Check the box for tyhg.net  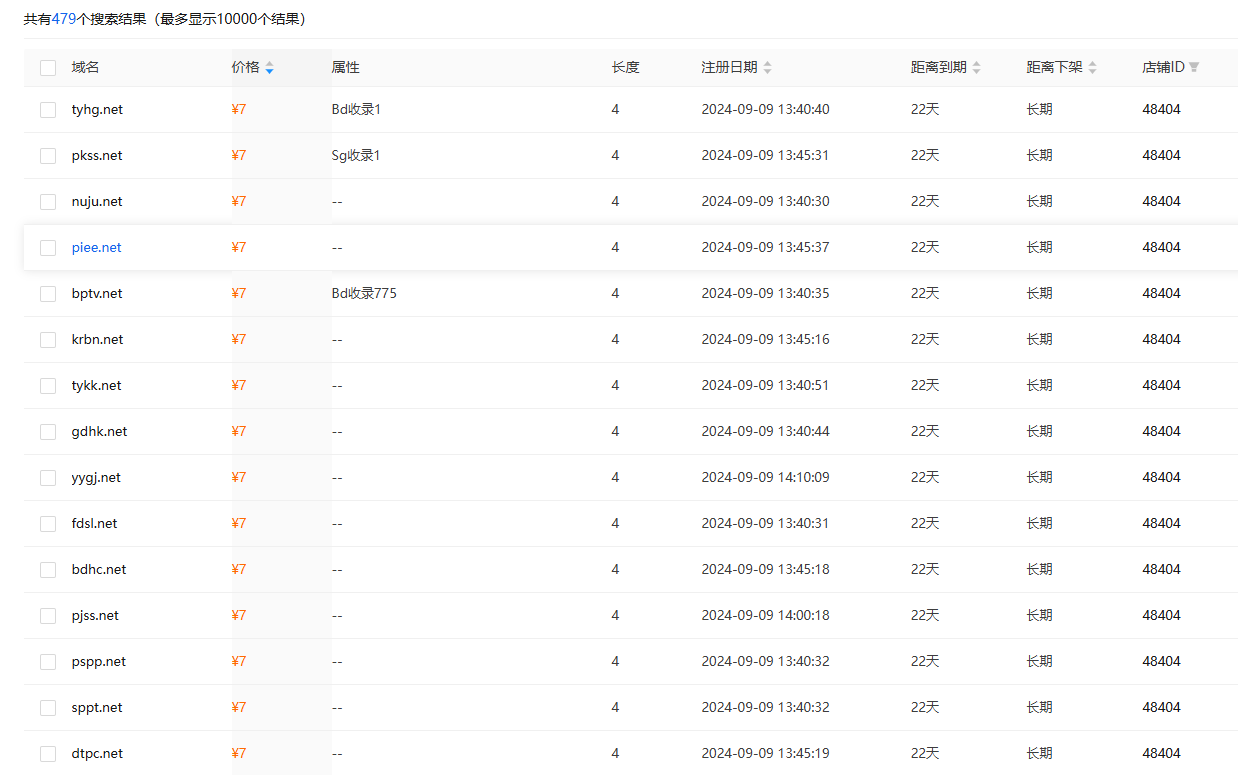(x=48, y=110)
